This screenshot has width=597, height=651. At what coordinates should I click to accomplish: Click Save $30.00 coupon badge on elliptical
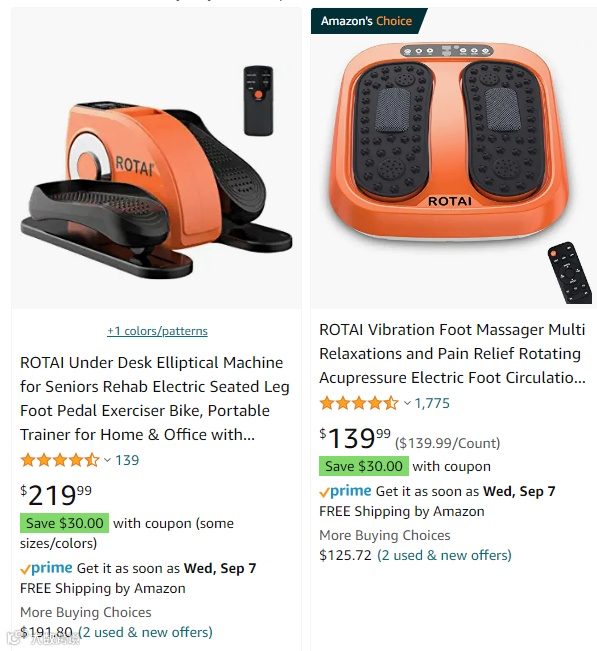(x=64, y=523)
